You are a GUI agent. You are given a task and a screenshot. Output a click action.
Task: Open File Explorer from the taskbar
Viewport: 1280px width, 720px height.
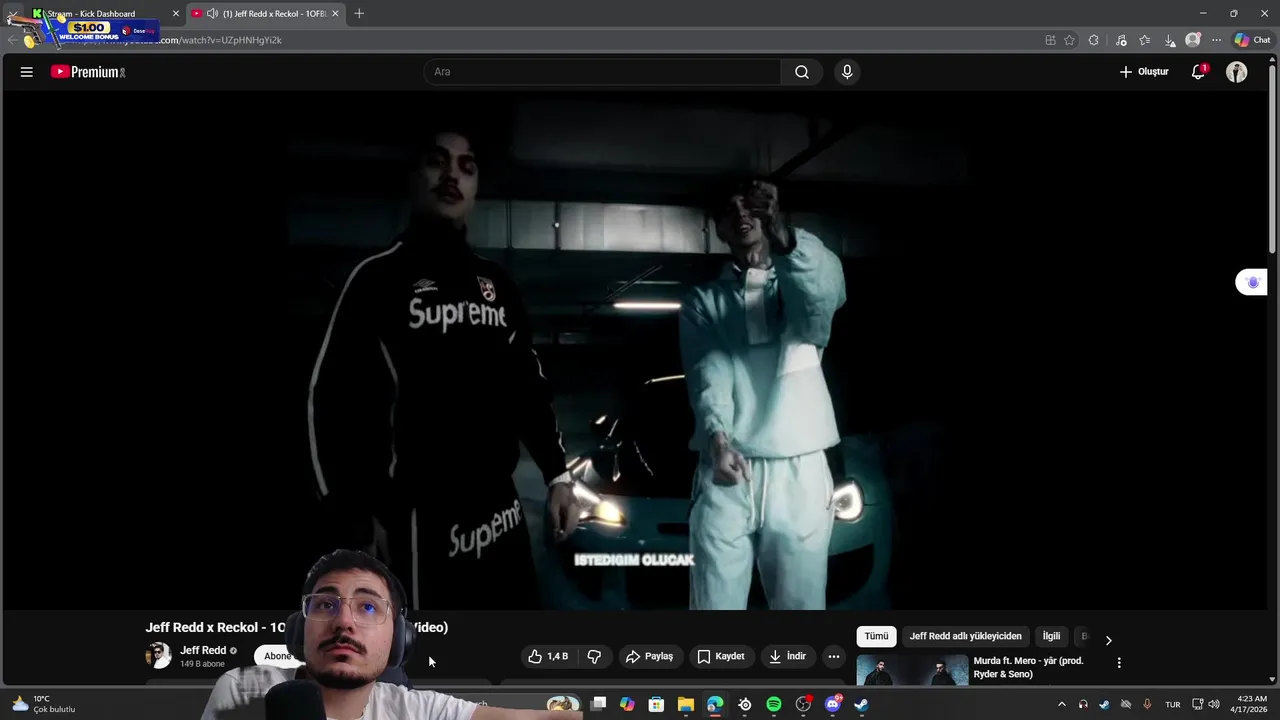(x=686, y=705)
